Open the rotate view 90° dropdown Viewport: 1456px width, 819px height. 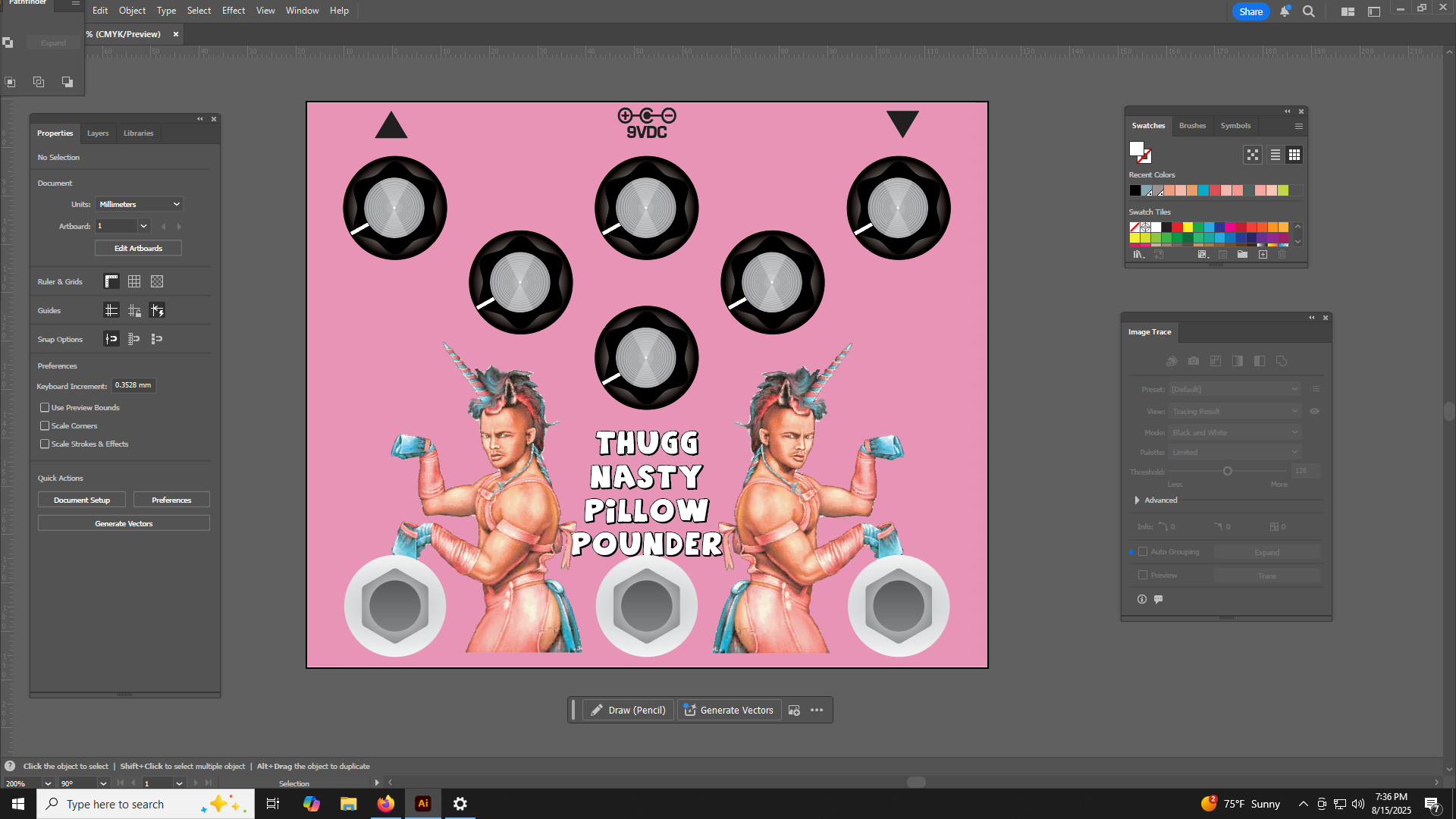[x=102, y=783]
